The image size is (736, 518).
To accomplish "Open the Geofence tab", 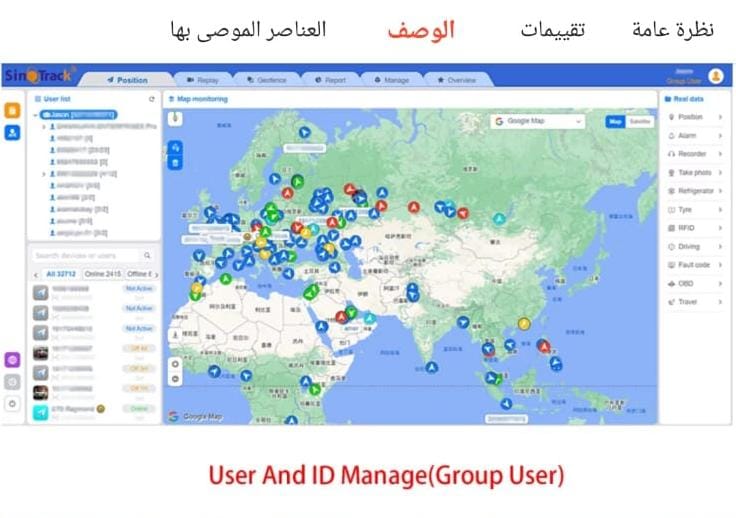I will point(267,80).
